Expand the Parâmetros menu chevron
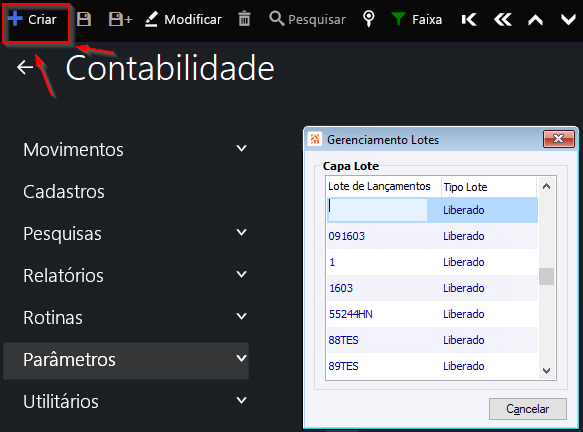This screenshot has height=432, width=583. click(x=242, y=358)
